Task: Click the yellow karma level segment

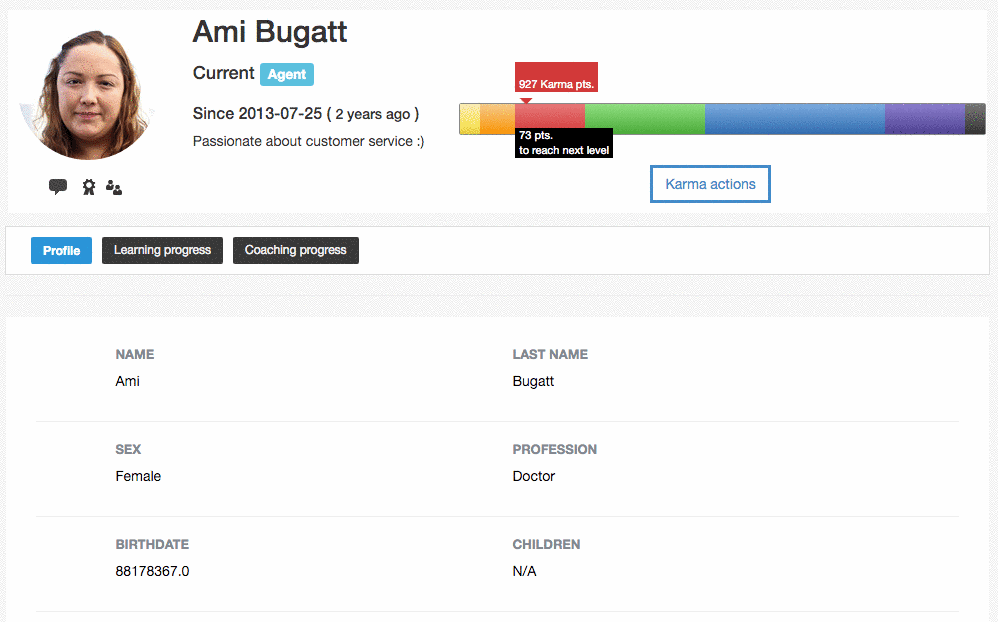Action: coord(470,119)
